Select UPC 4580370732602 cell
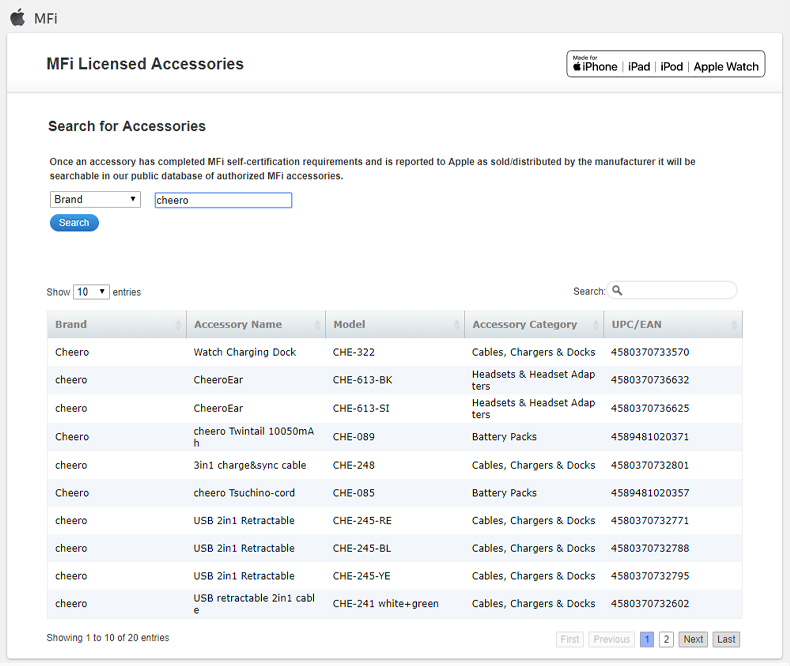Screen dimensions: 790x666 pos(650,604)
